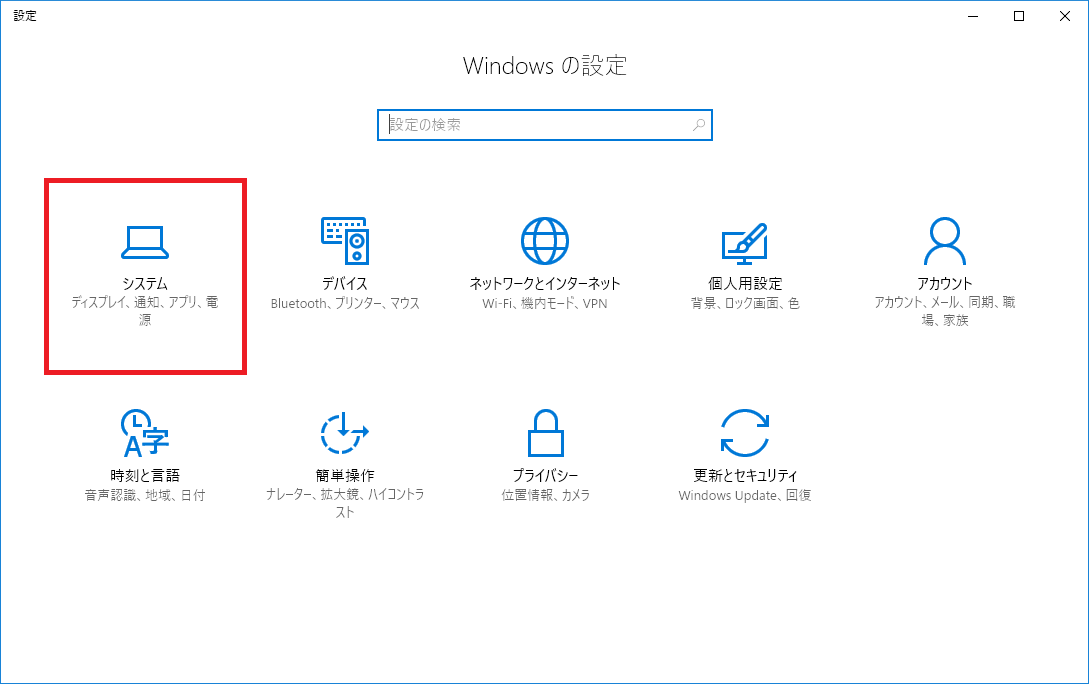Open the アカウント person icon
Screen dimensions: 1089x684
pyautogui.click(x=945, y=241)
